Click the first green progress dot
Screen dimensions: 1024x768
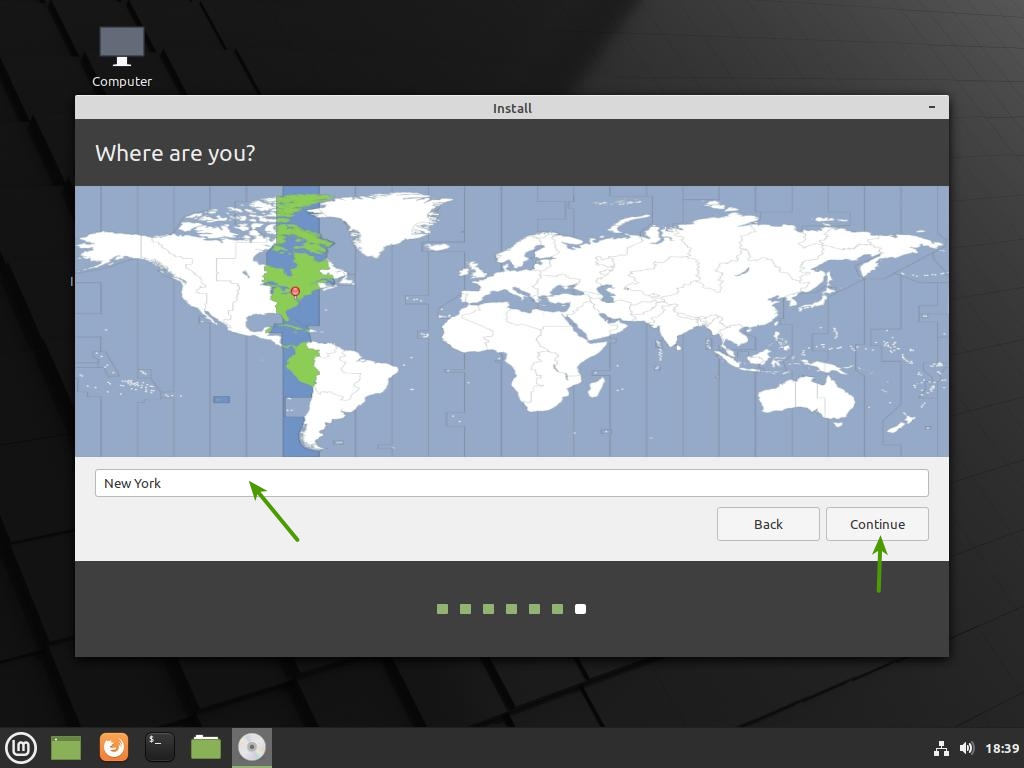pyautogui.click(x=442, y=609)
